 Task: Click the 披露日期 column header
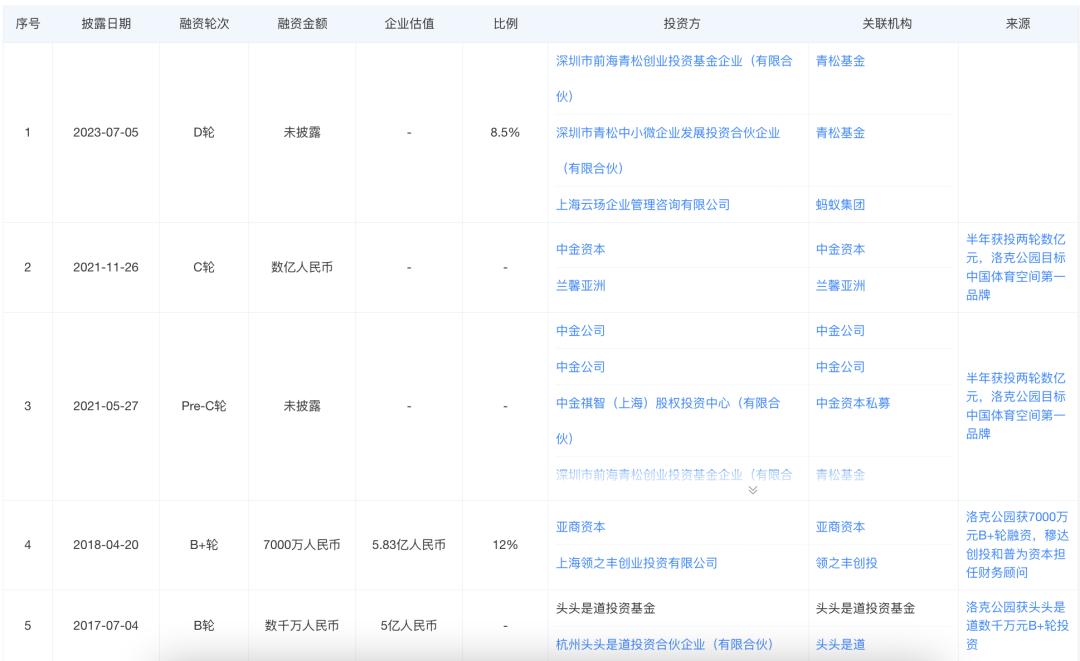[x=105, y=23]
